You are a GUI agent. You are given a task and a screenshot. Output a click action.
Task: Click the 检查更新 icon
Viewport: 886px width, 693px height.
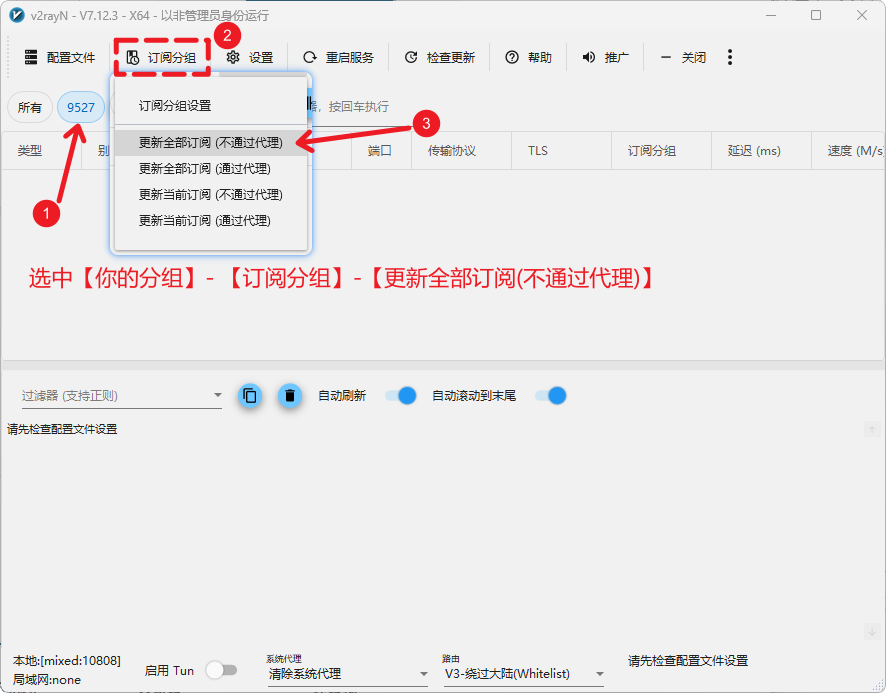(x=411, y=57)
